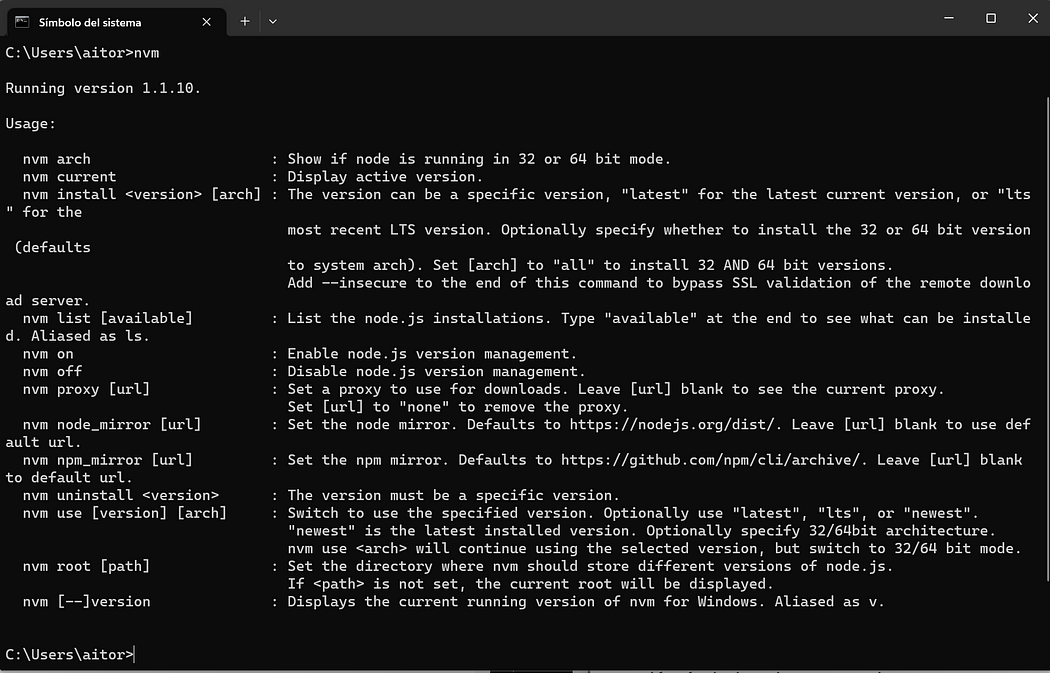Click the bottom 'C:\Users\aitor>' prompt
1050x673 pixels.
click(70, 655)
